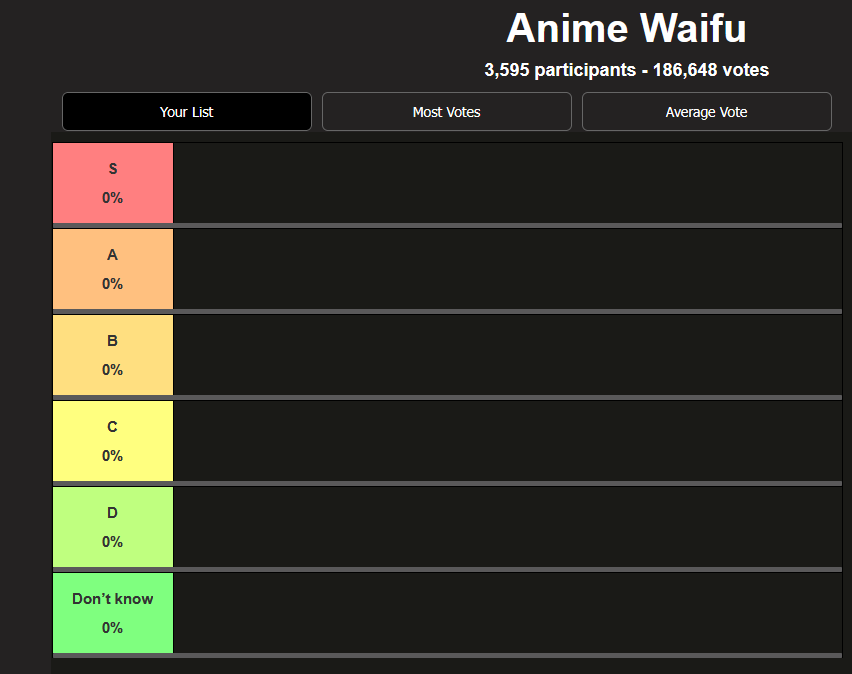Viewport: 852px width, 674px height.
Task: Click the 0% text under S tier
Action: pos(112,198)
